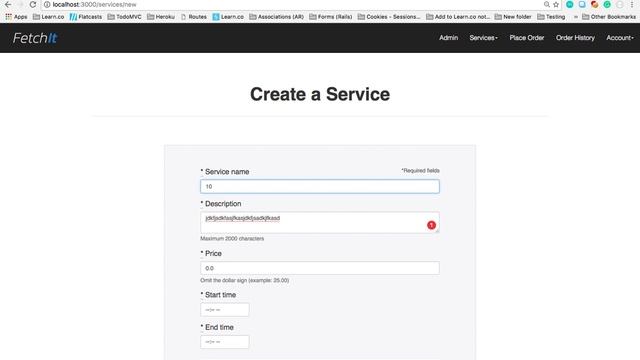The height and width of the screenshot is (360, 640).
Task: Click the light blue square extension icon
Action: point(582,4)
